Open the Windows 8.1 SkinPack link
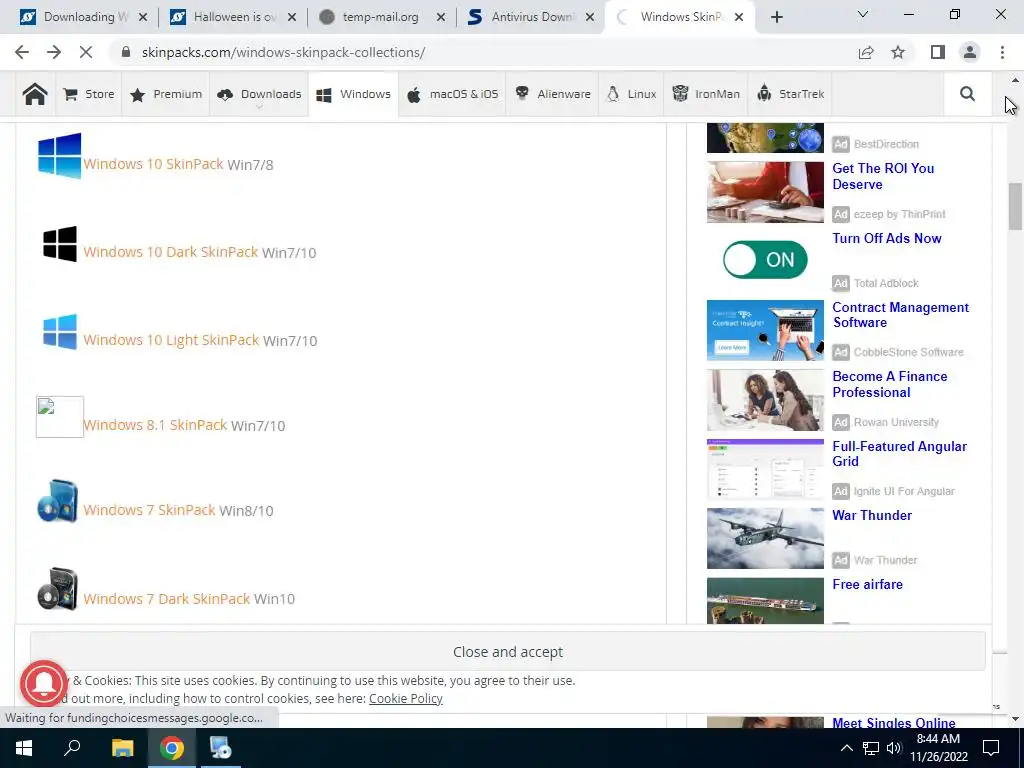 (155, 425)
